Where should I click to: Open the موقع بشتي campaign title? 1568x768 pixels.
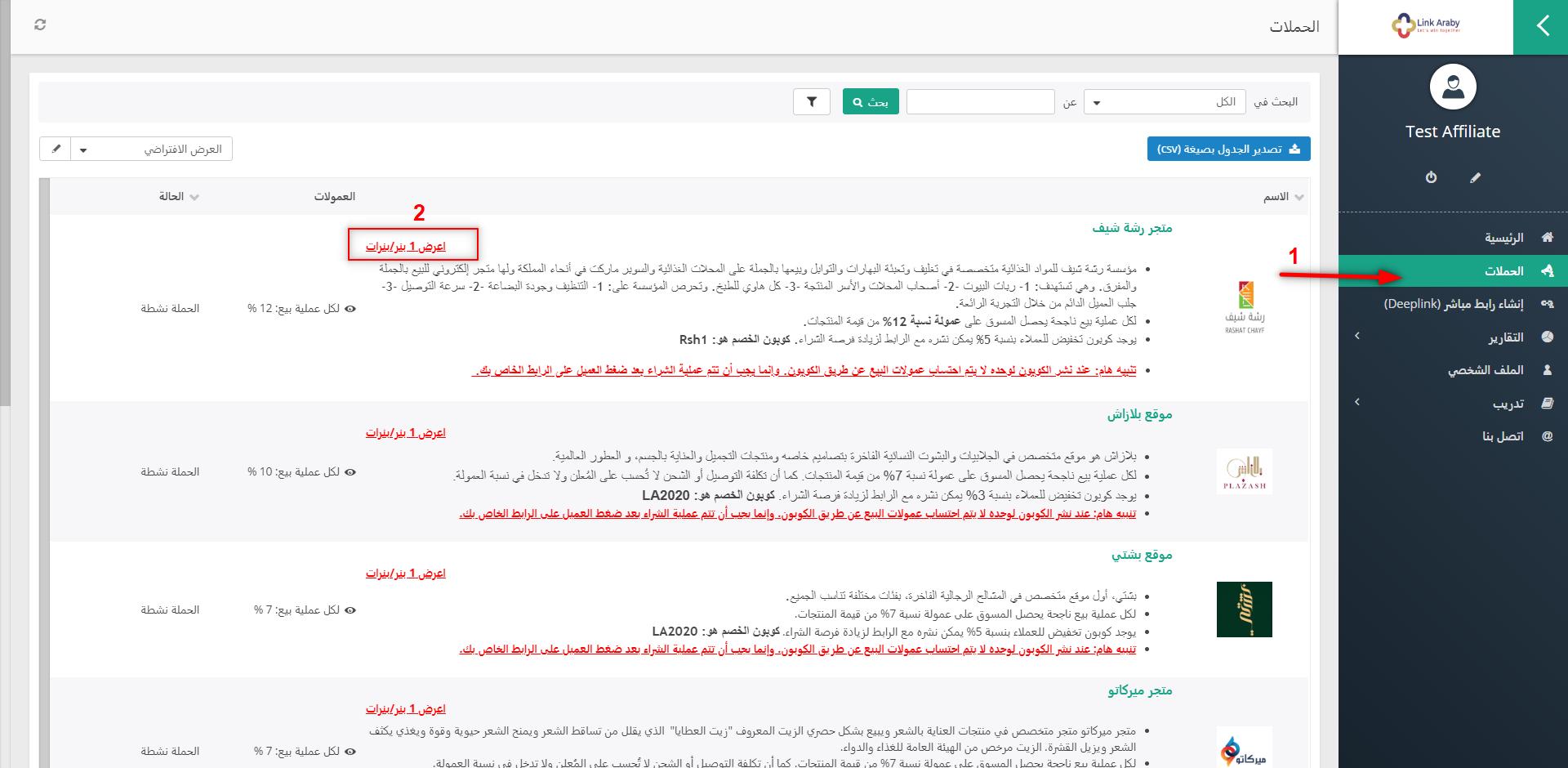click(1142, 555)
